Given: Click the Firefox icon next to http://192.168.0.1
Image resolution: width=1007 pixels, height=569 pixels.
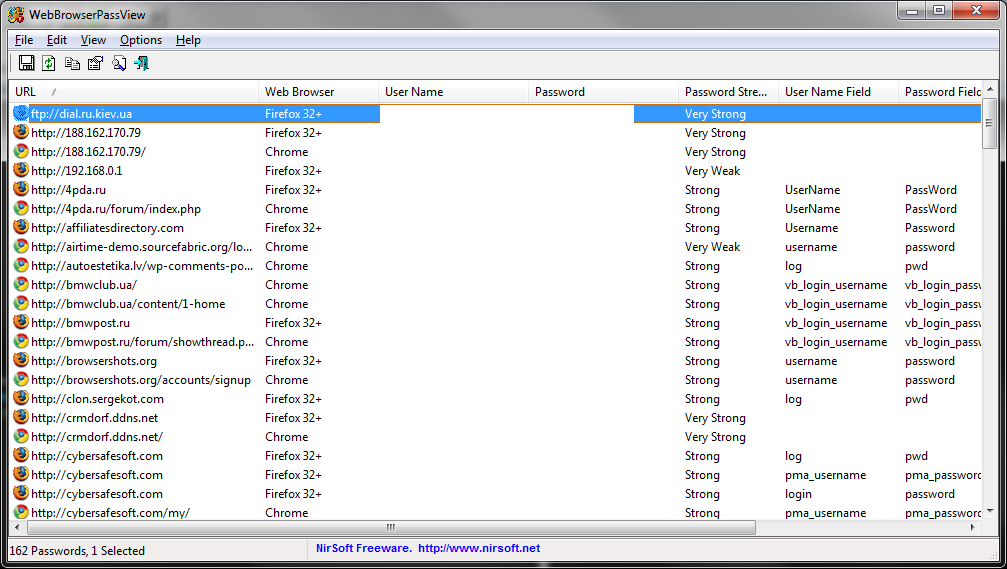Looking at the screenshot, I should coord(21,170).
